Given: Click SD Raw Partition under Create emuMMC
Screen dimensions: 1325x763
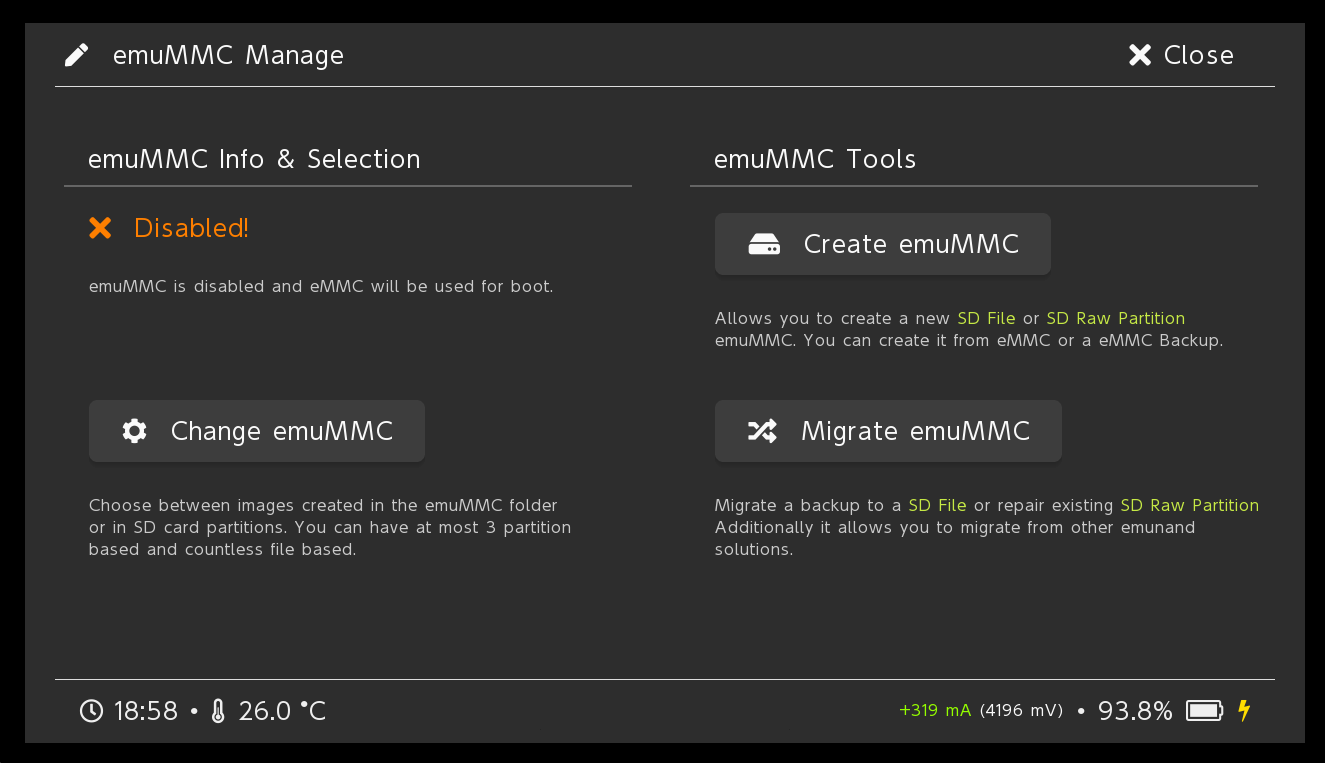Looking at the screenshot, I should click(1115, 318).
